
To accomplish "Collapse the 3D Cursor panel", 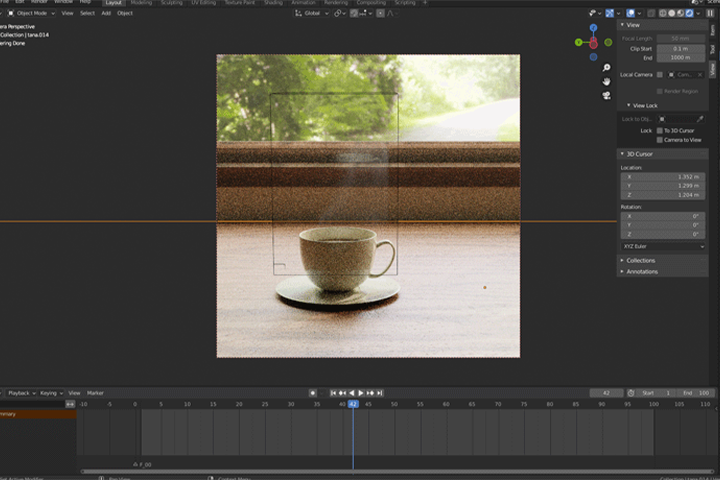I will [x=622, y=154].
